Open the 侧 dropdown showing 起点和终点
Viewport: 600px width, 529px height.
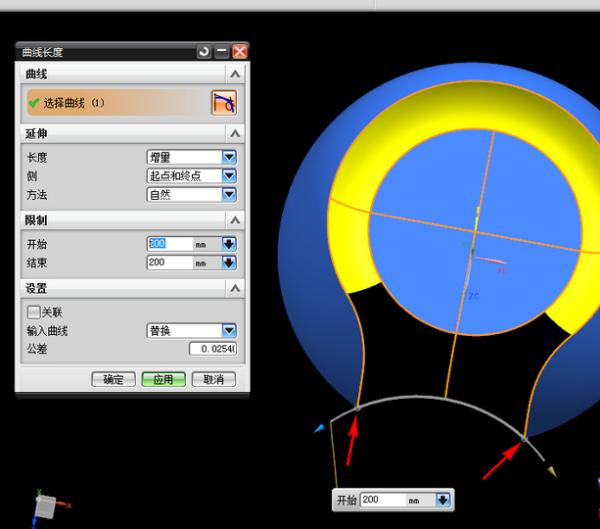coord(229,176)
